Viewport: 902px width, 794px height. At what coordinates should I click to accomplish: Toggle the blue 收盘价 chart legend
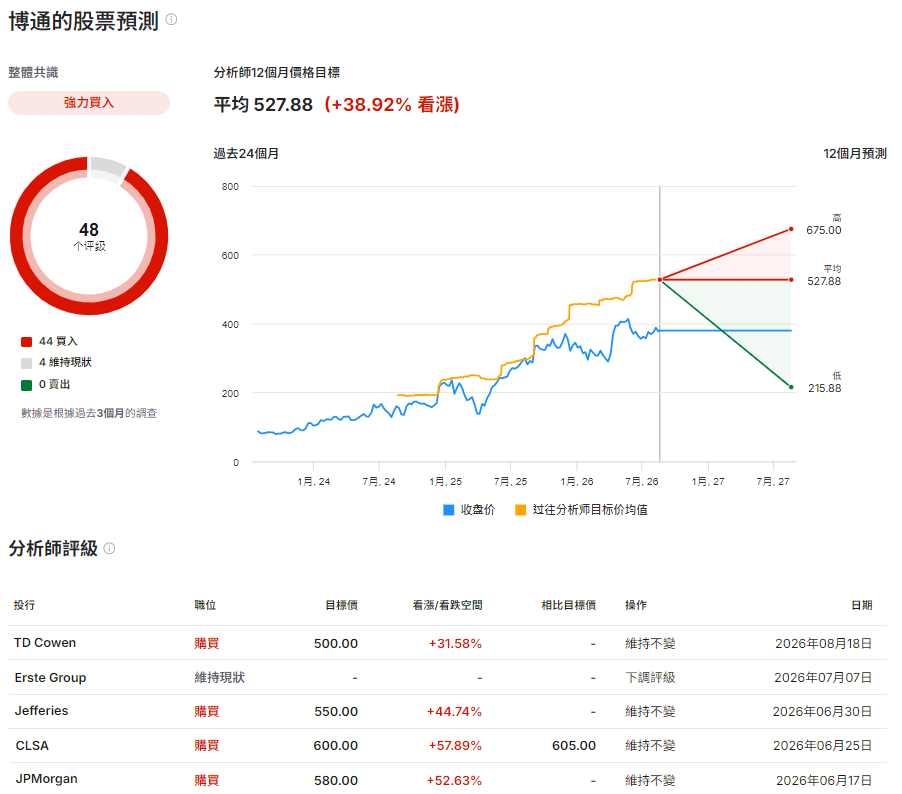point(469,510)
